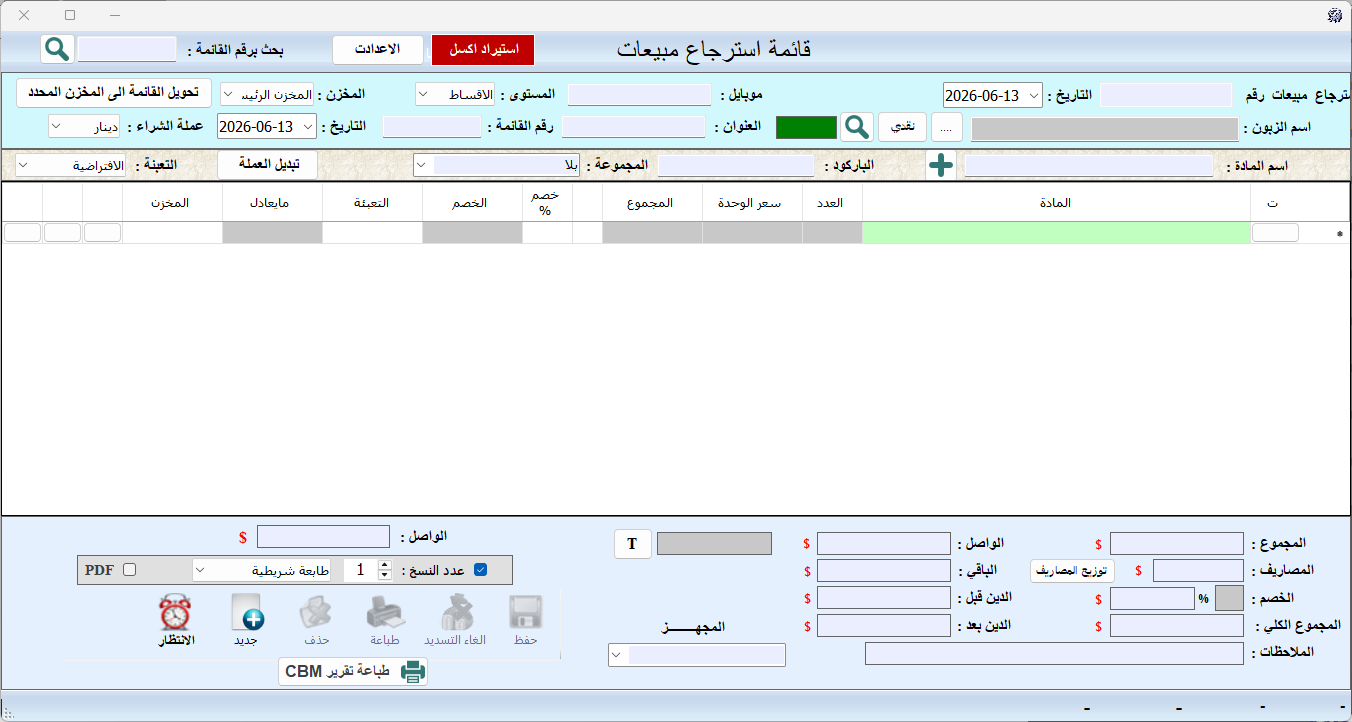1352x722 pixels.
Task: Click the green color box beside العنوان
Action: [x=806, y=127]
